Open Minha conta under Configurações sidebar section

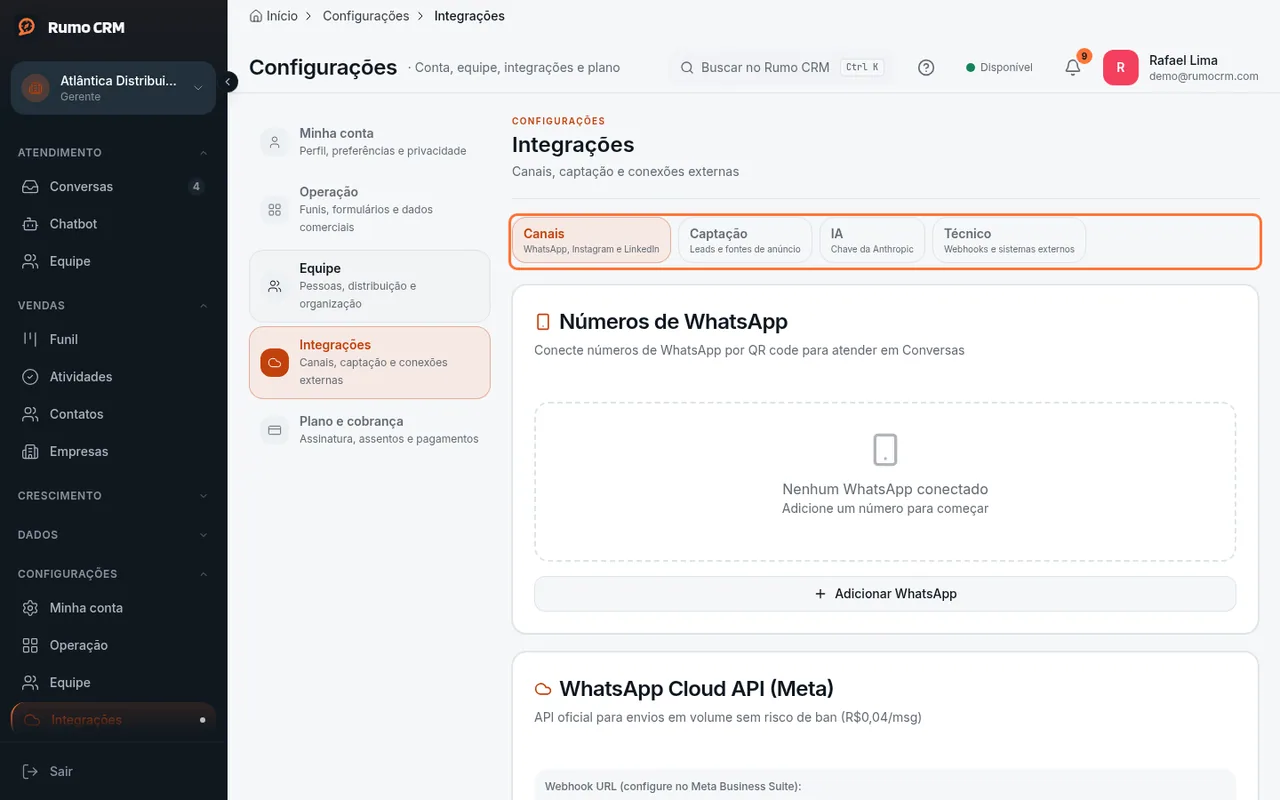tap(113, 608)
